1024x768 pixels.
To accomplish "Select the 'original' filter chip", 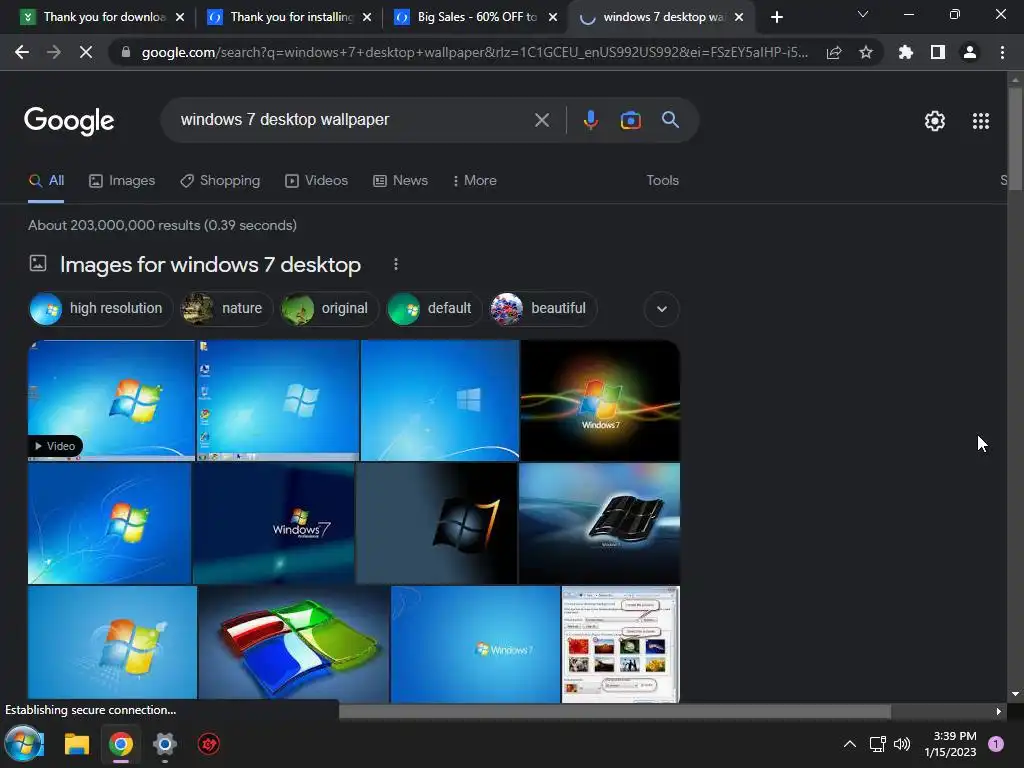I will [x=330, y=309].
